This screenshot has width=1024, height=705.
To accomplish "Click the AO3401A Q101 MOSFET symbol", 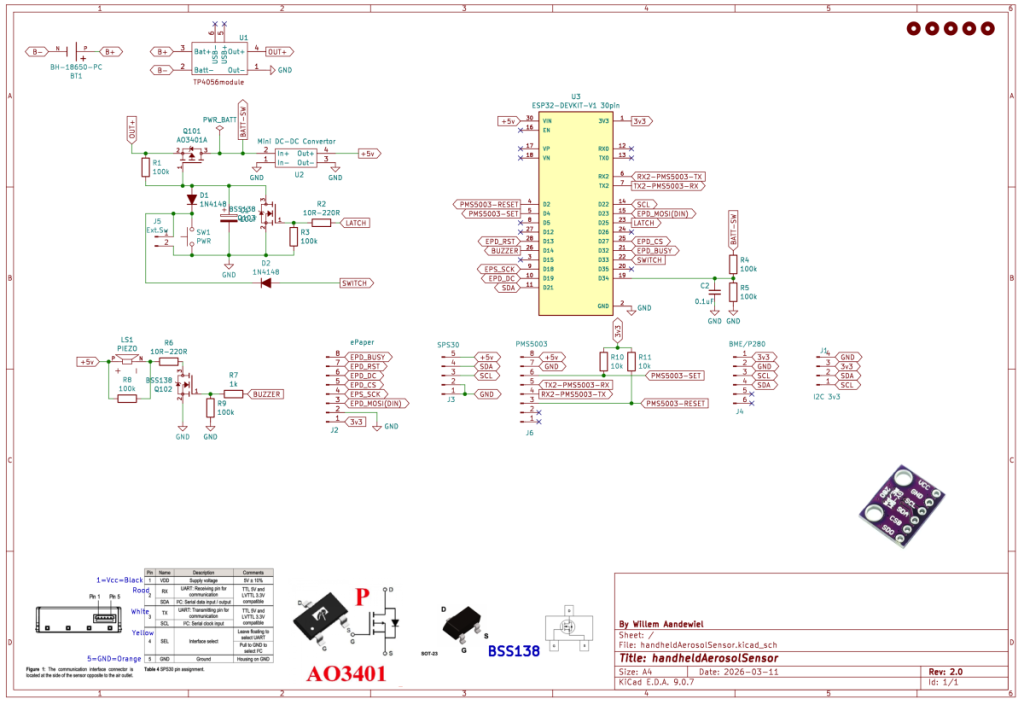I will tap(188, 156).
